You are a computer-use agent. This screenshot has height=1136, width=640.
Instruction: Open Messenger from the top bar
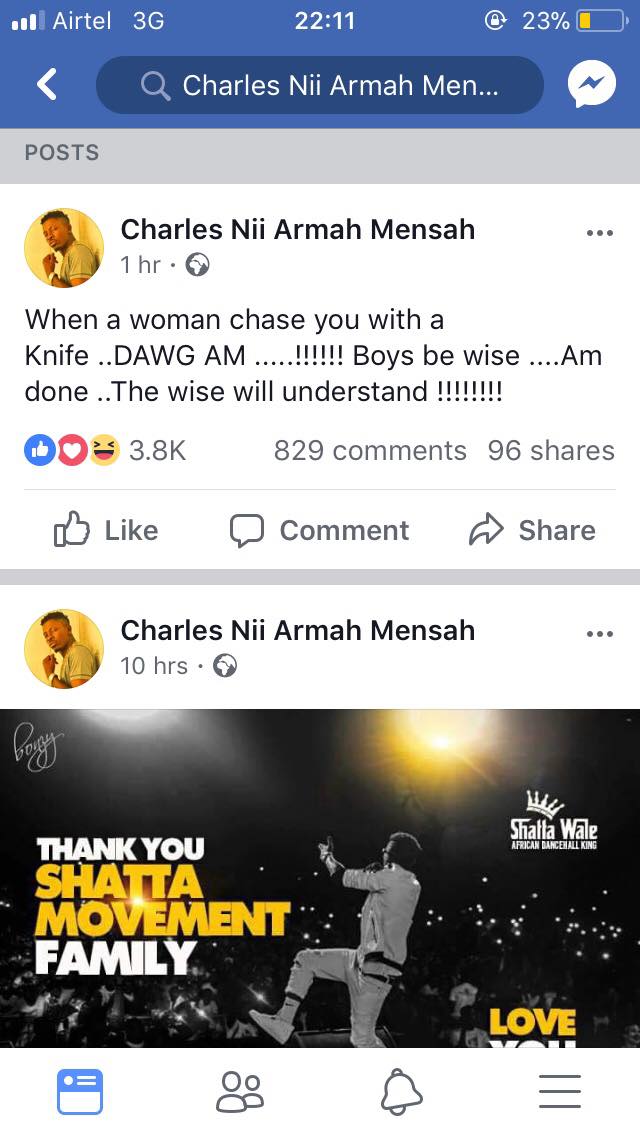[x=591, y=85]
